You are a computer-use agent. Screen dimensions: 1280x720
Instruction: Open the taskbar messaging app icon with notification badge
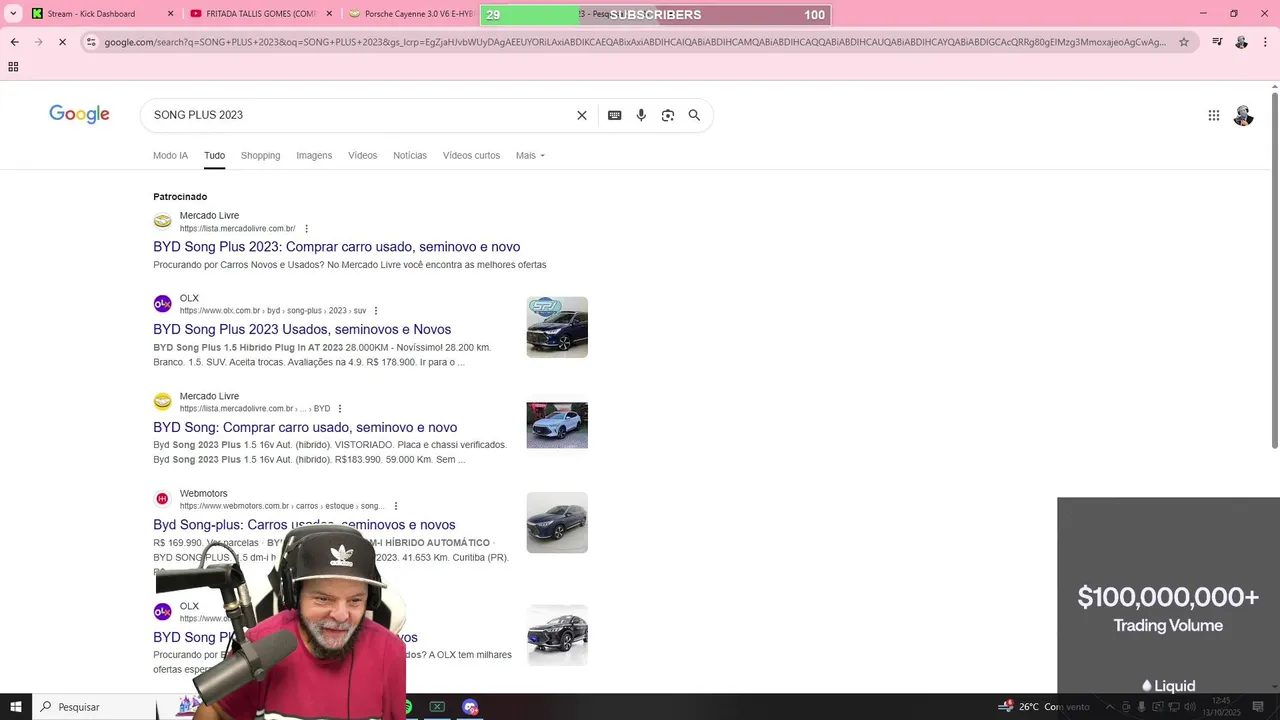tap(470, 707)
